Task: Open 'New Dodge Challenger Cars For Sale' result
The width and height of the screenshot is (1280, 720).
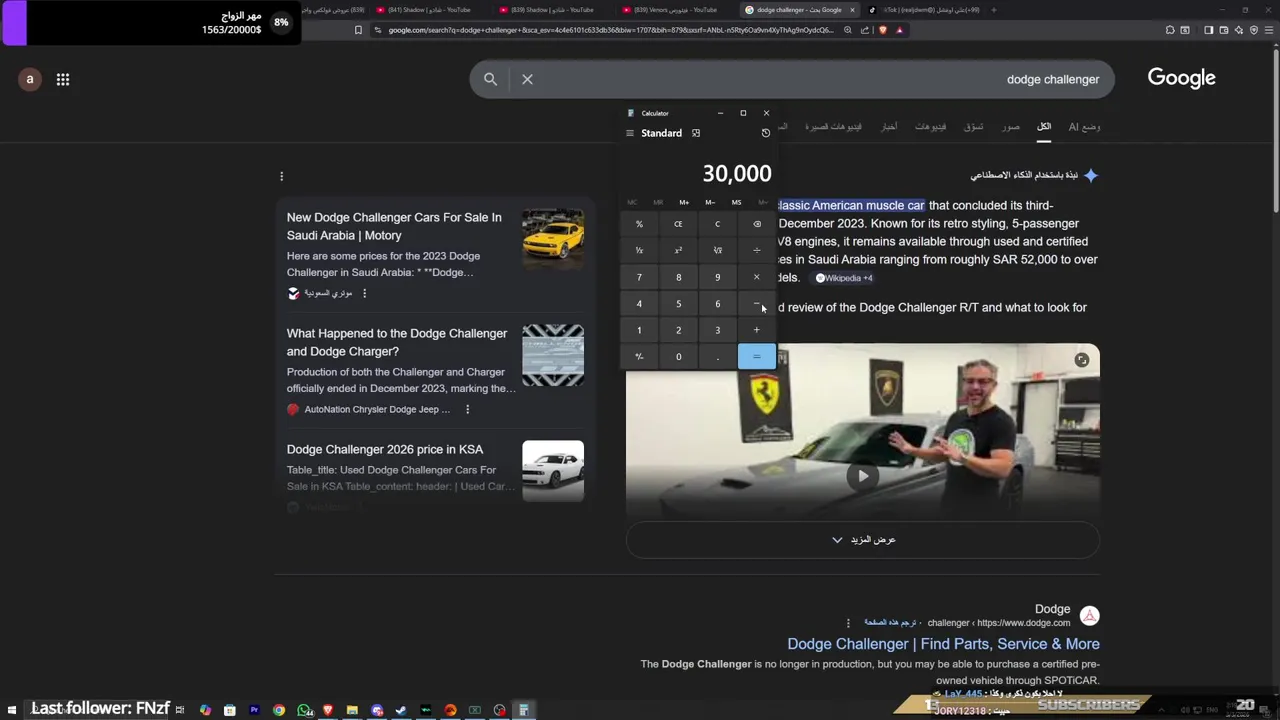Action: pyautogui.click(x=394, y=226)
